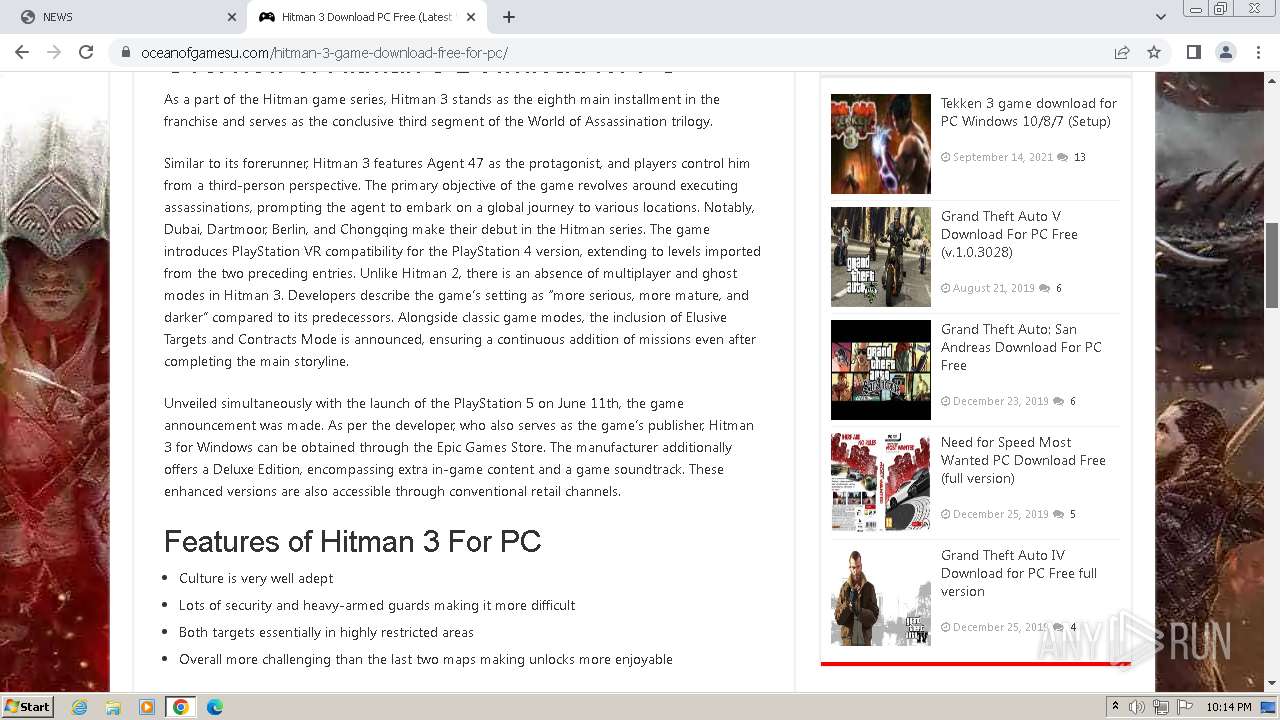Click the "Lots of security and heavy-armed guards" bullet
The image size is (1280, 720).
377,606
